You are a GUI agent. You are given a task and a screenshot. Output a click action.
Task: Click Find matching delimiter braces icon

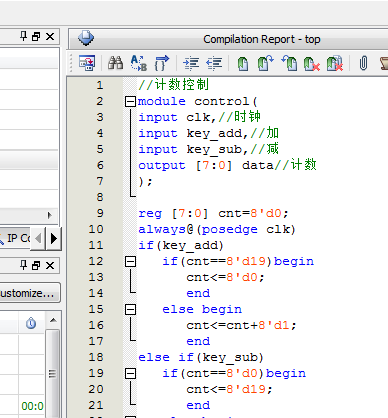(x=161, y=63)
